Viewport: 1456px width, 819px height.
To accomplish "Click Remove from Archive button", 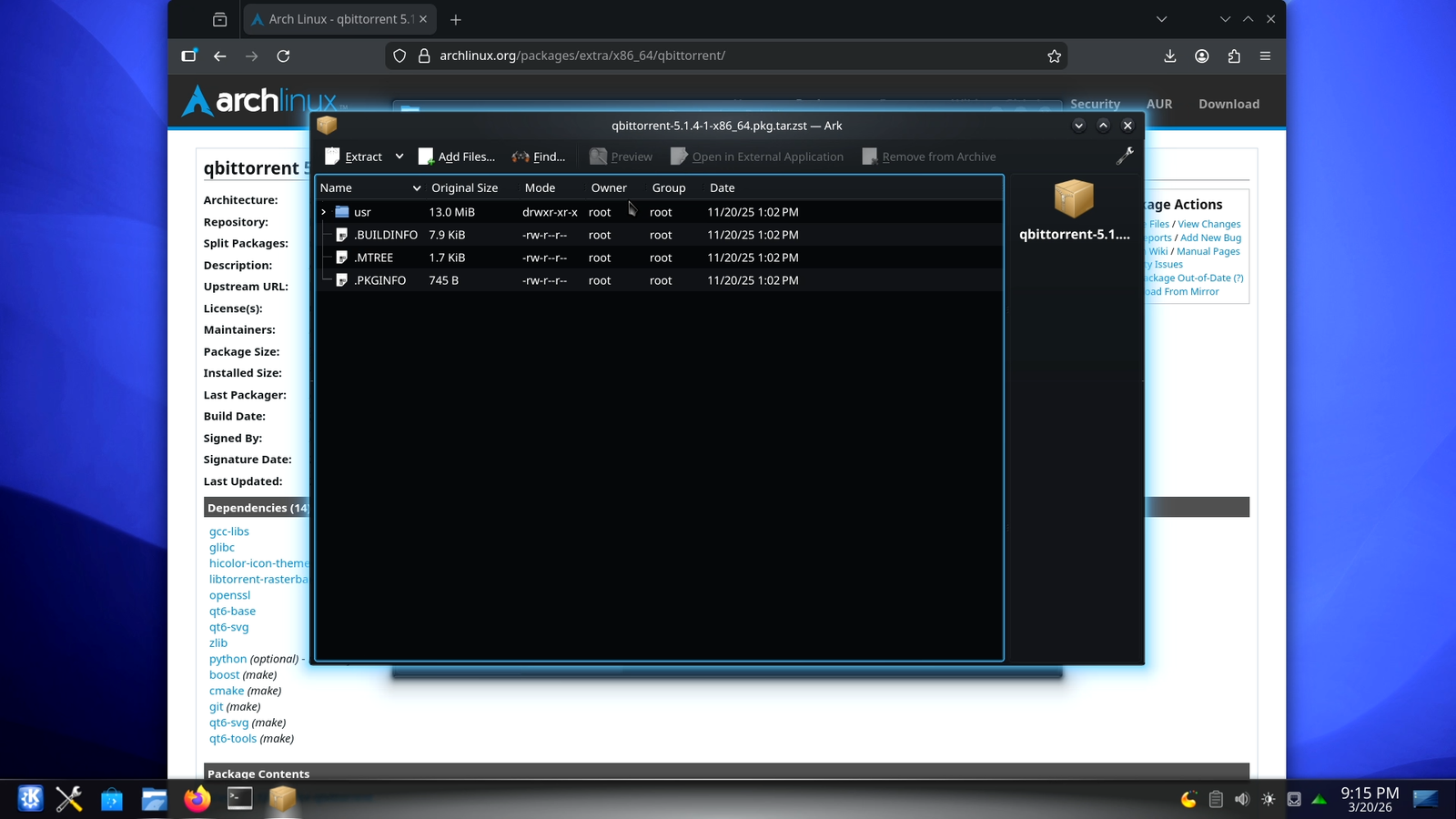I will [929, 157].
